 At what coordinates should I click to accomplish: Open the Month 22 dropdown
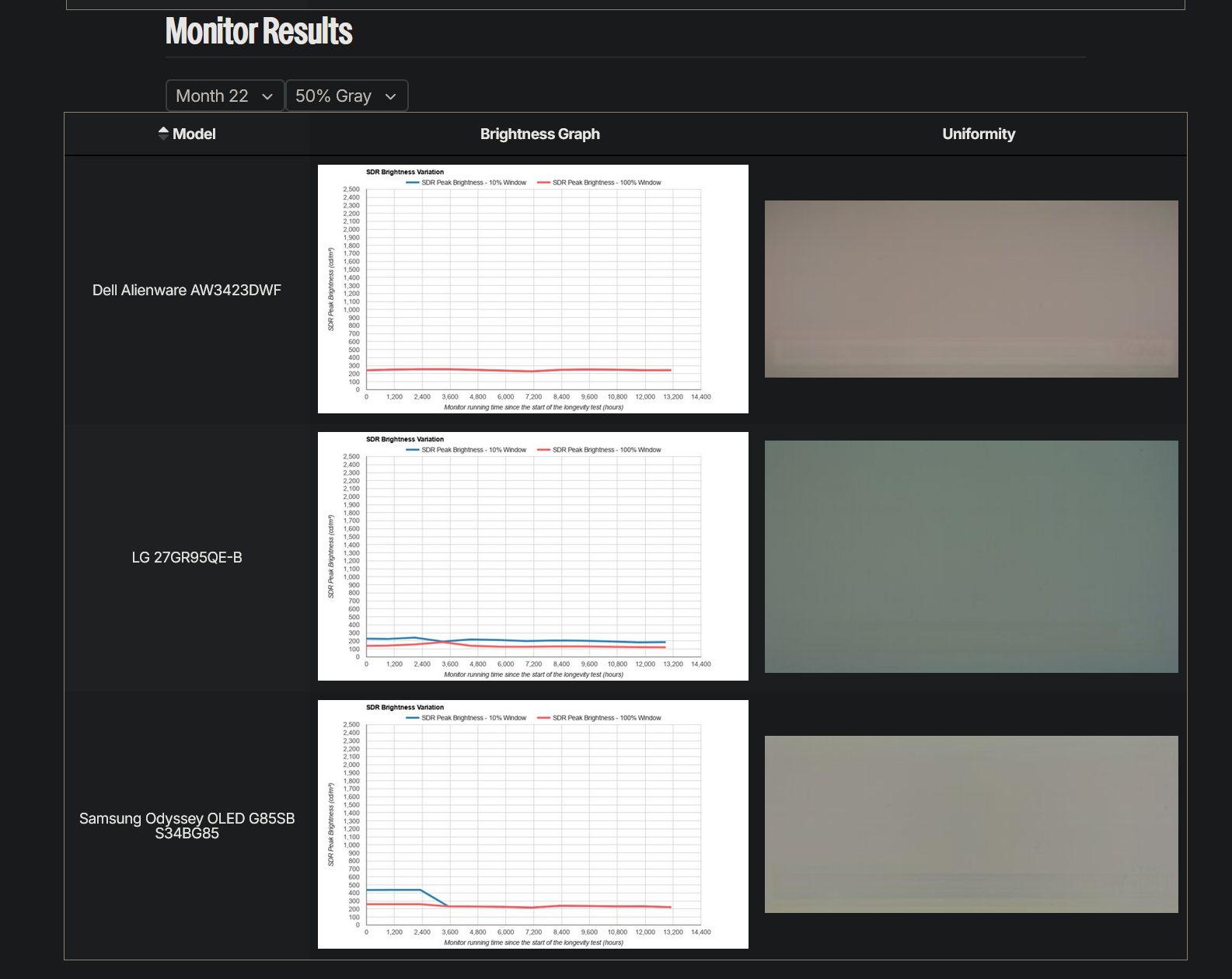(x=225, y=96)
